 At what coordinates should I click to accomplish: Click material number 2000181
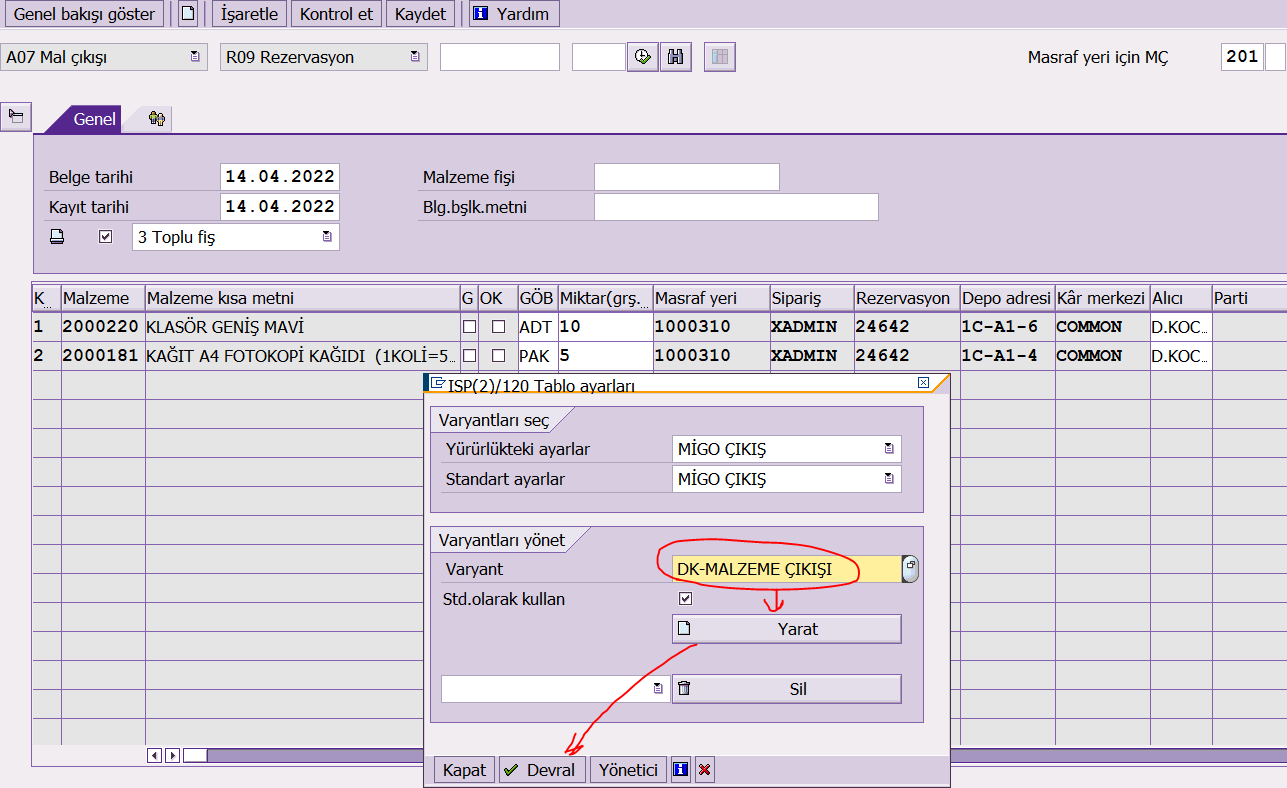coord(101,355)
